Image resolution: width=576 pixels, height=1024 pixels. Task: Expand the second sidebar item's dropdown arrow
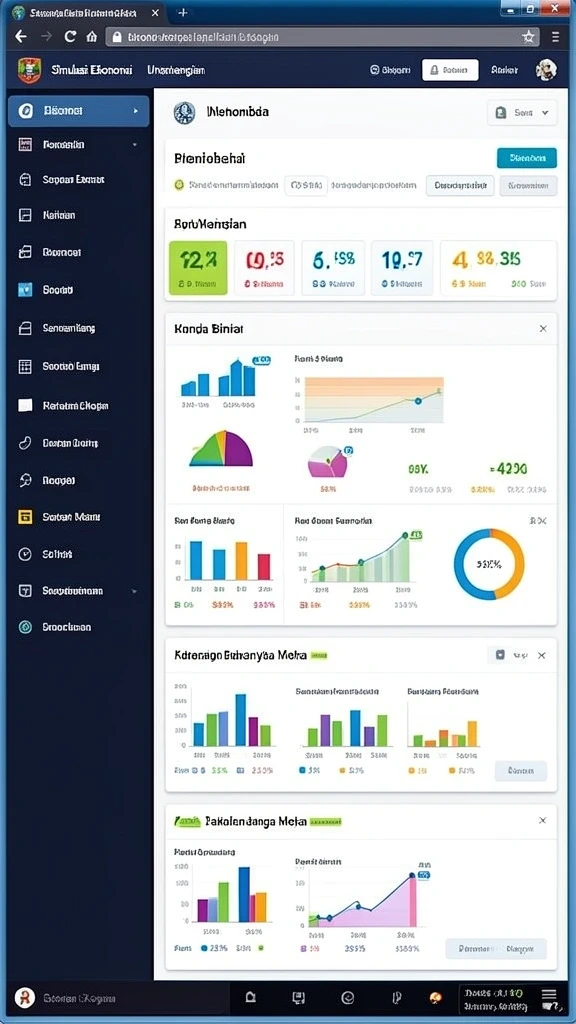click(135, 145)
